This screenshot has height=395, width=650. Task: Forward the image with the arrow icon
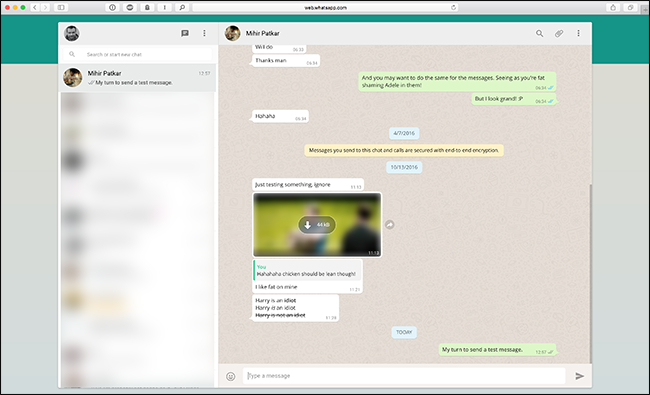(390, 225)
